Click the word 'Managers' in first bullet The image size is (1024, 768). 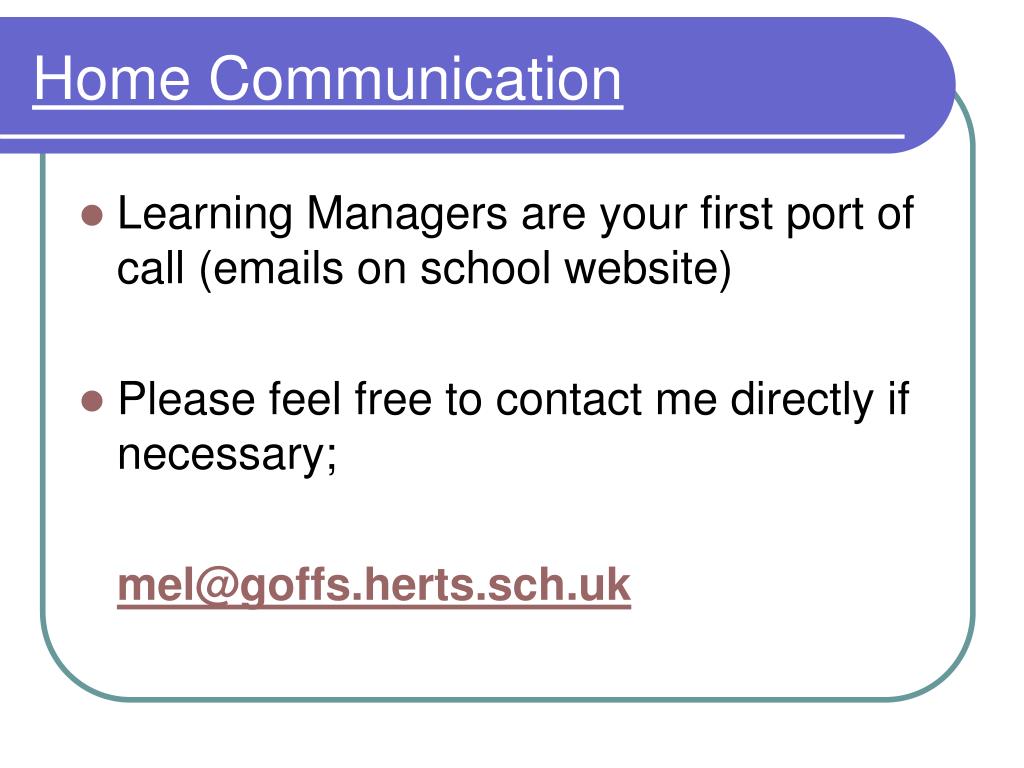point(406,216)
